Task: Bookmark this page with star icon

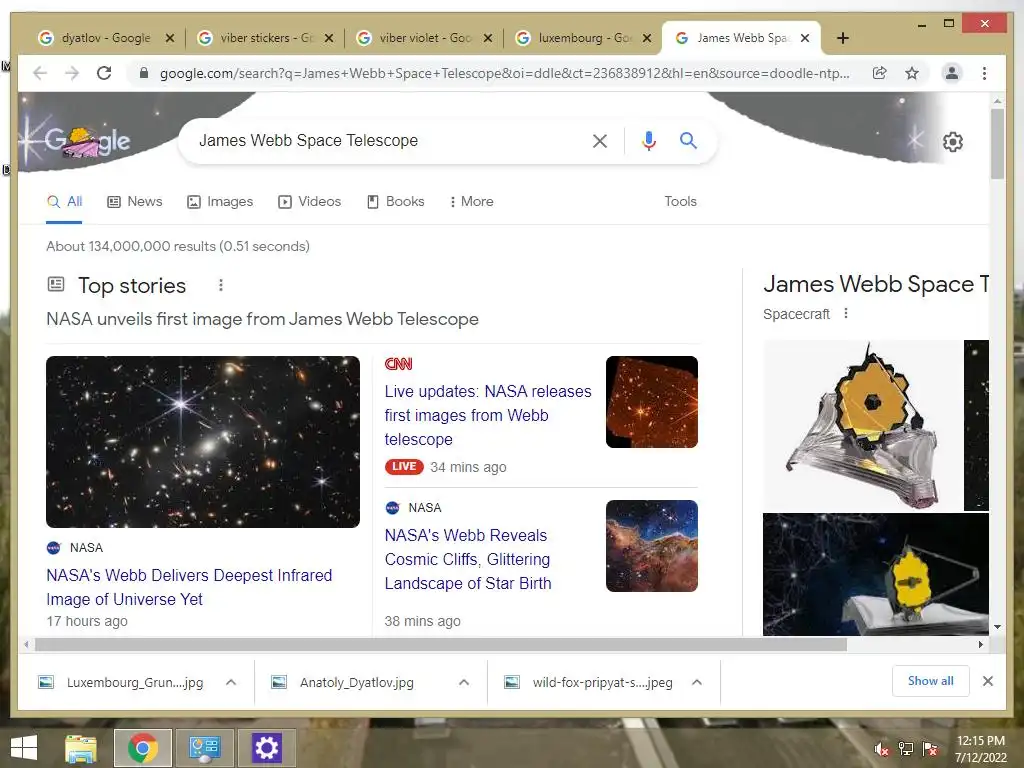Action: [912, 73]
